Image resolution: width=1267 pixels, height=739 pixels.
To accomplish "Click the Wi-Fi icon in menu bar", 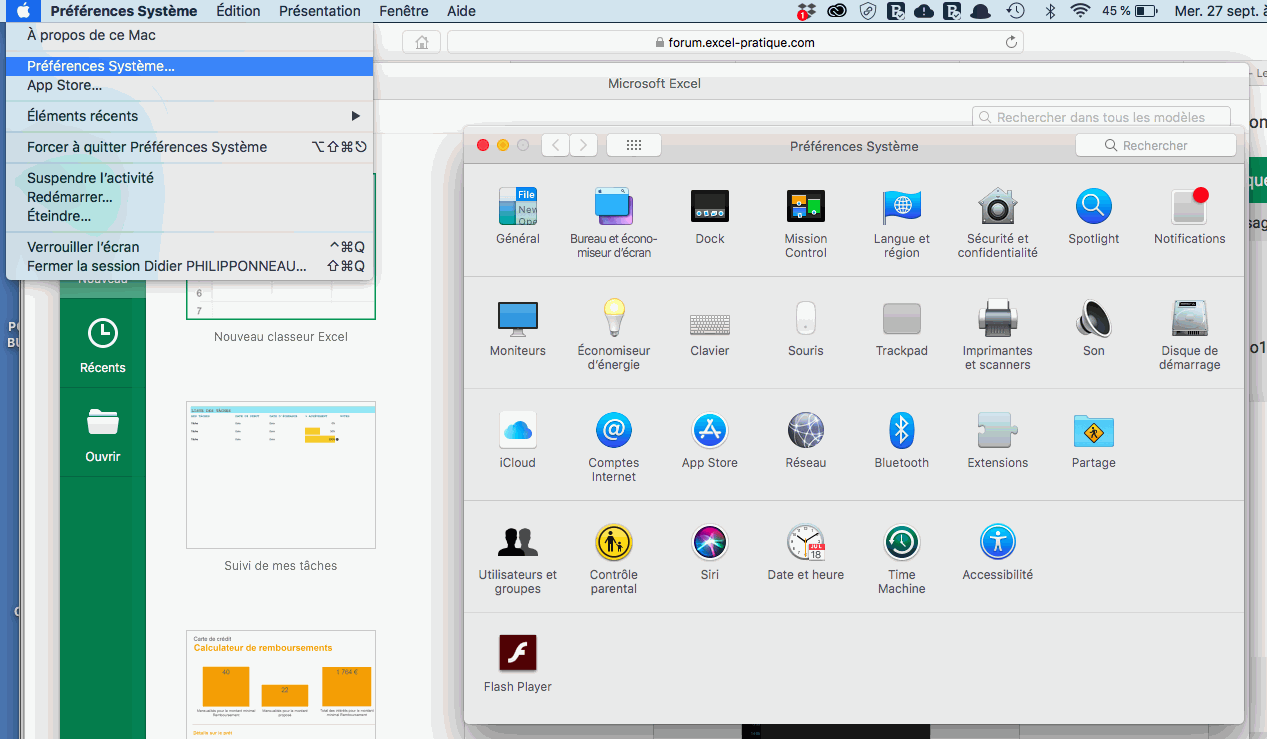I will coord(1079,11).
